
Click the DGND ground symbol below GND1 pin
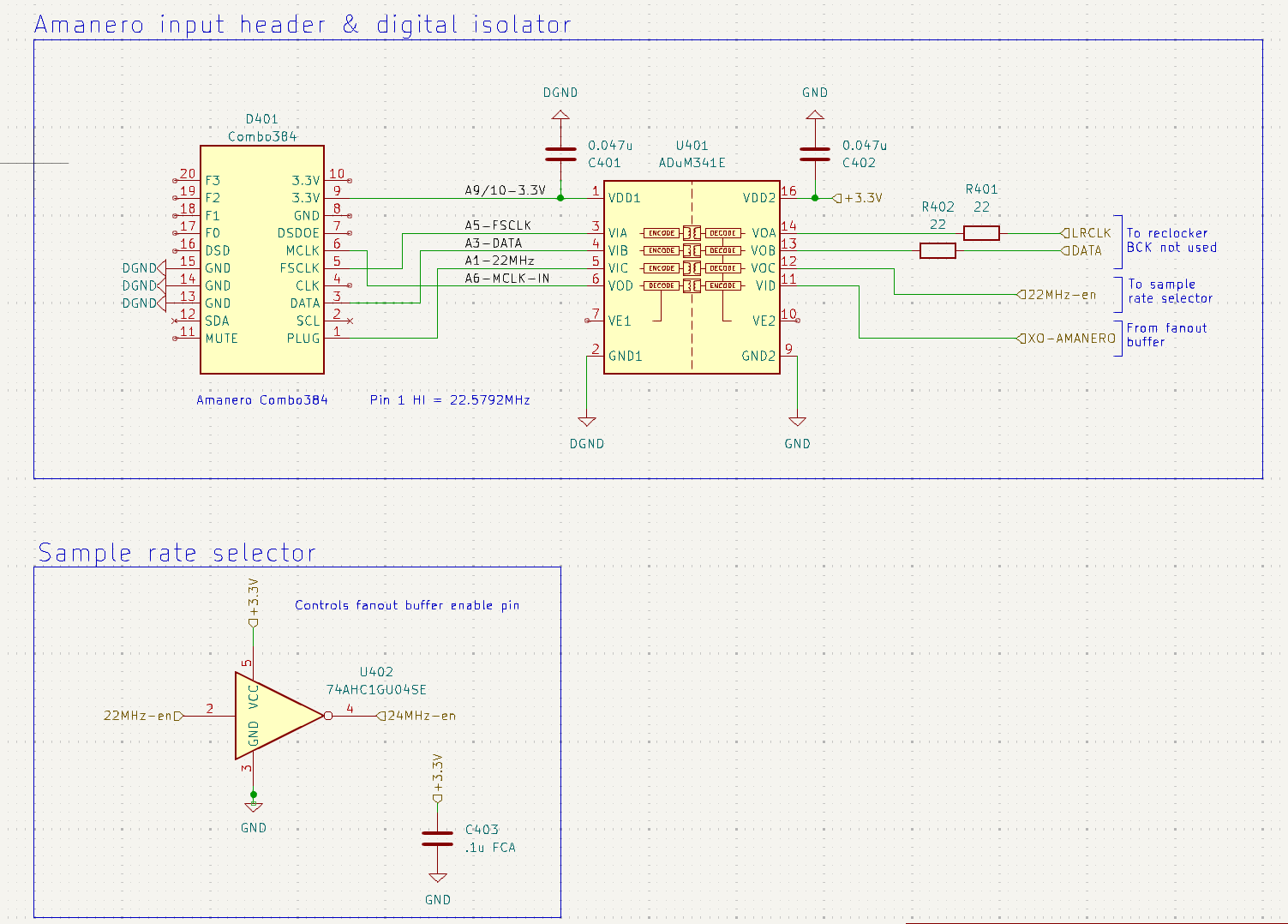587,421
